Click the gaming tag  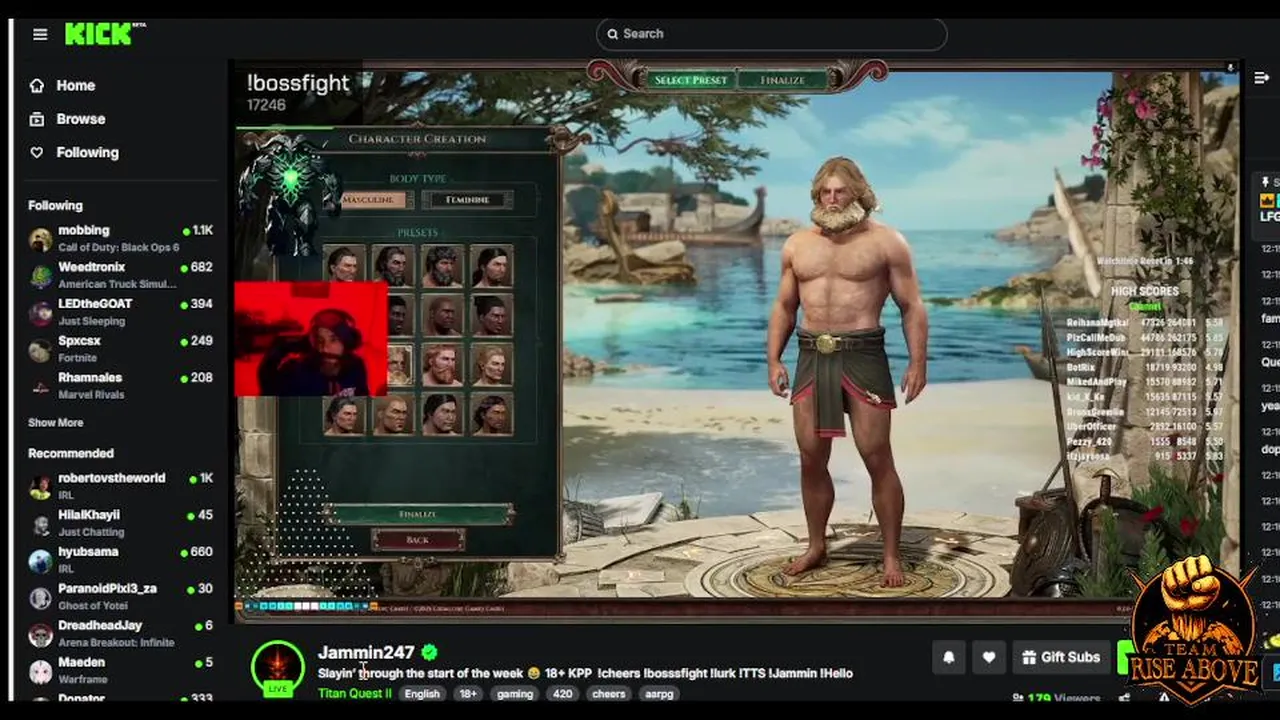[515, 694]
